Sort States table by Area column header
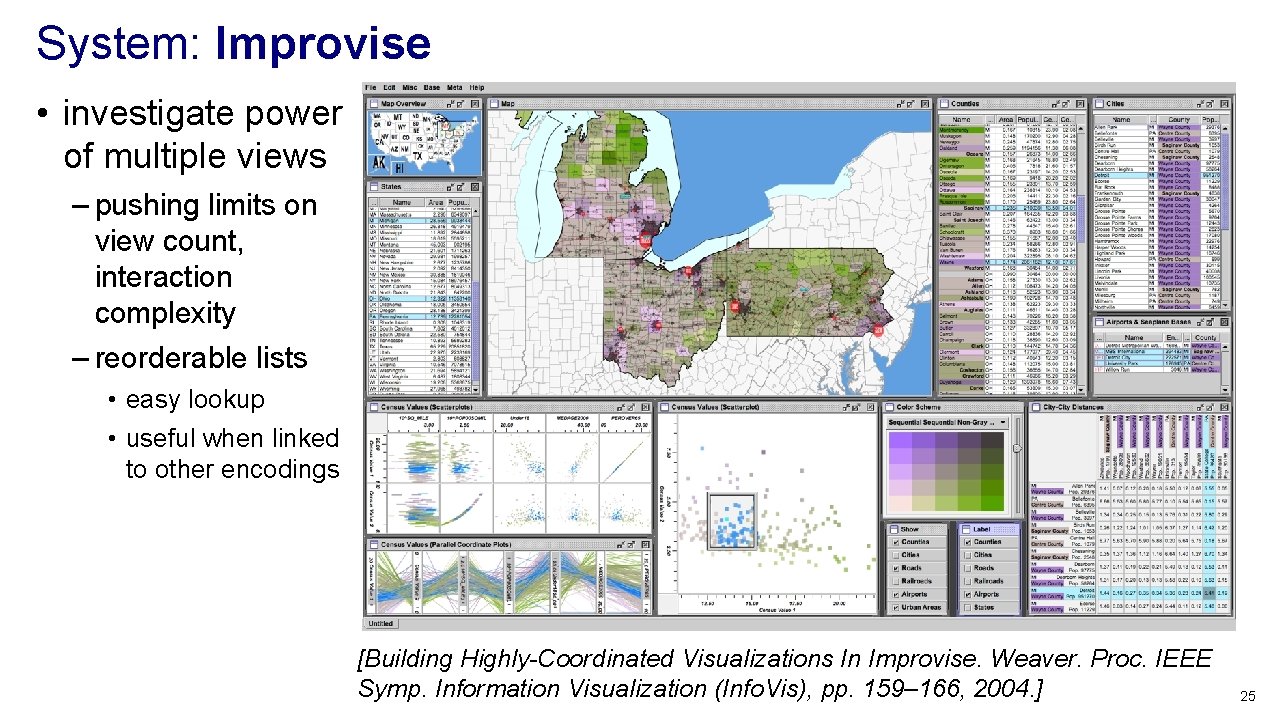Screen dimensions: 1280x720 point(438,203)
